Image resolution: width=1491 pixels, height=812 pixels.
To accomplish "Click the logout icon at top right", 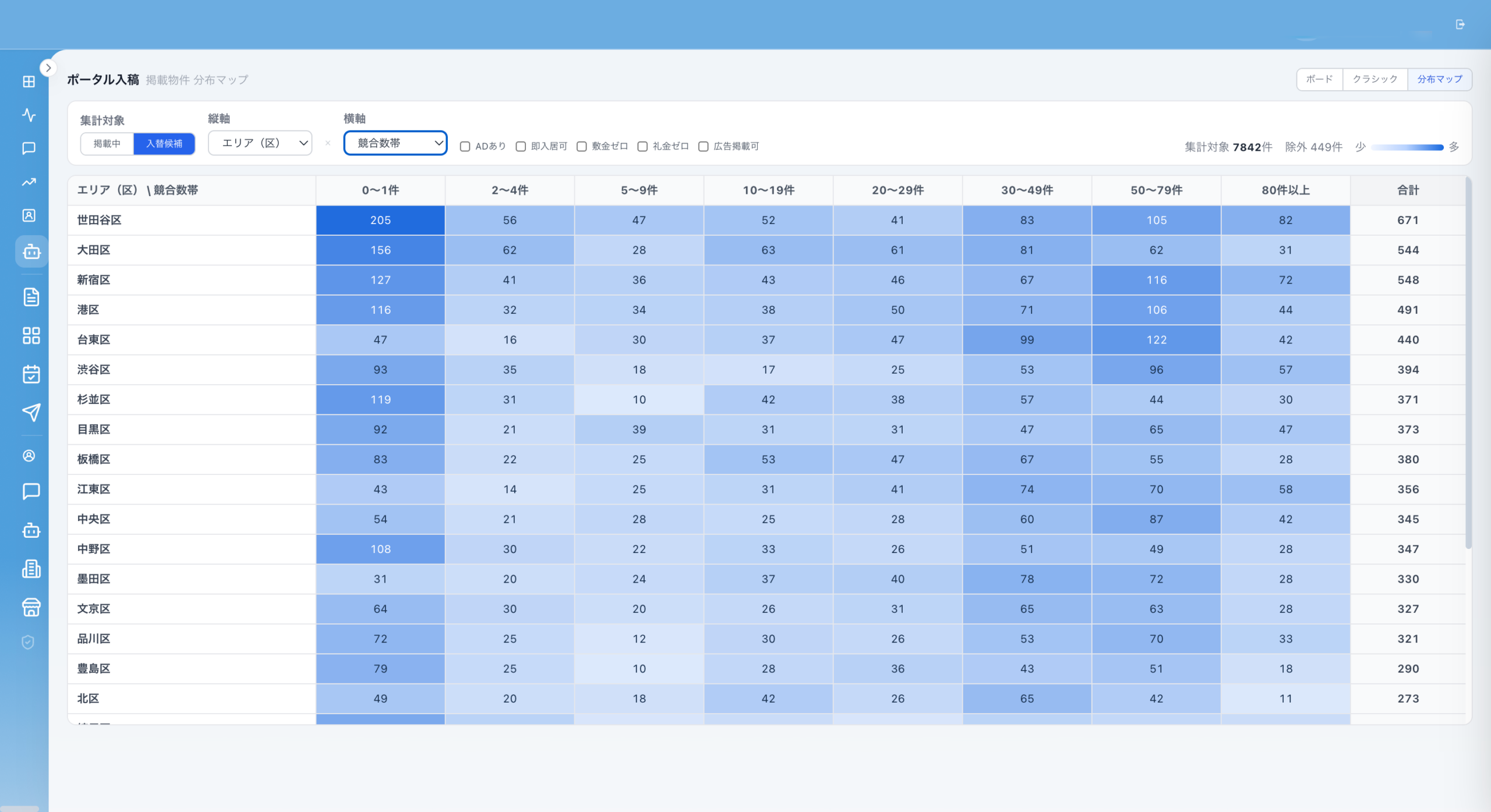I will [1460, 24].
